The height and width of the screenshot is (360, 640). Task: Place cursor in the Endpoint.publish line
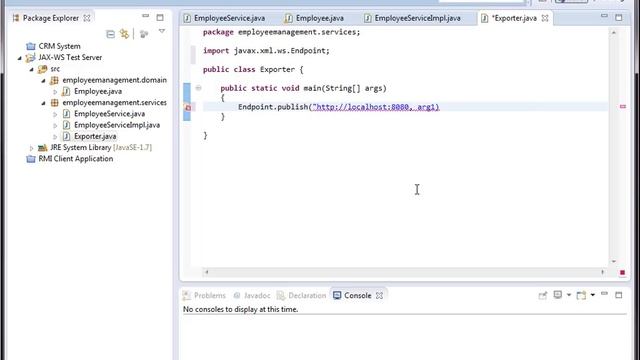pyautogui.click(x=338, y=107)
